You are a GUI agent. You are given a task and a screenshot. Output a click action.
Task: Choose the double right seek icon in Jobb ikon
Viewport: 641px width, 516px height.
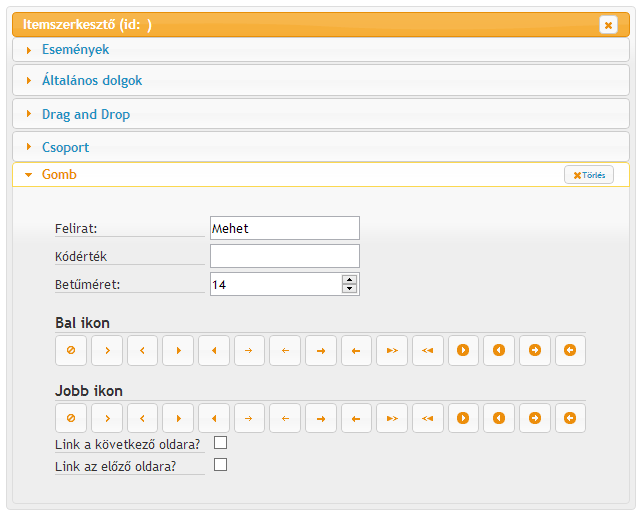pos(392,418)
